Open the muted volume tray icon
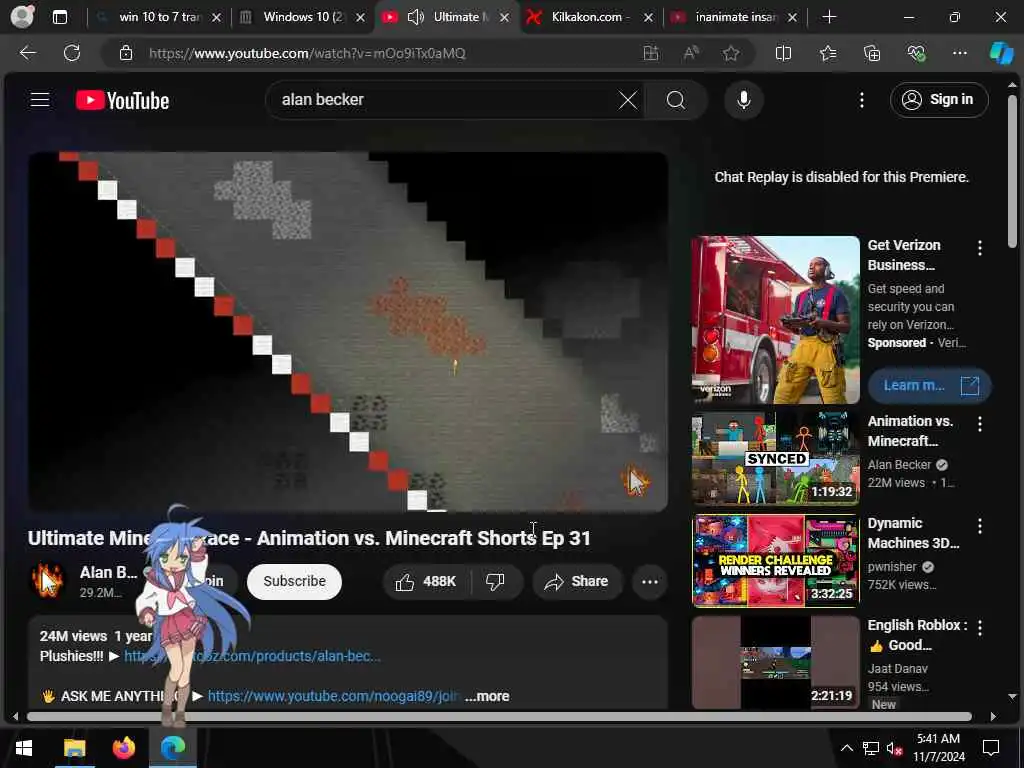1024x768 pixels. point(894,748)
